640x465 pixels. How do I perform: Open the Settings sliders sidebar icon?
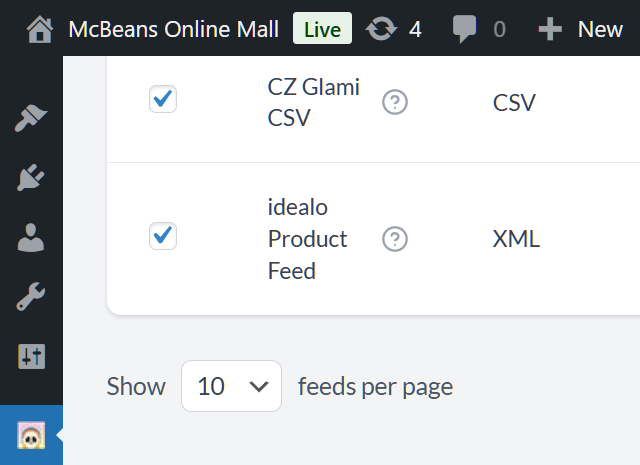pos(31,356)
